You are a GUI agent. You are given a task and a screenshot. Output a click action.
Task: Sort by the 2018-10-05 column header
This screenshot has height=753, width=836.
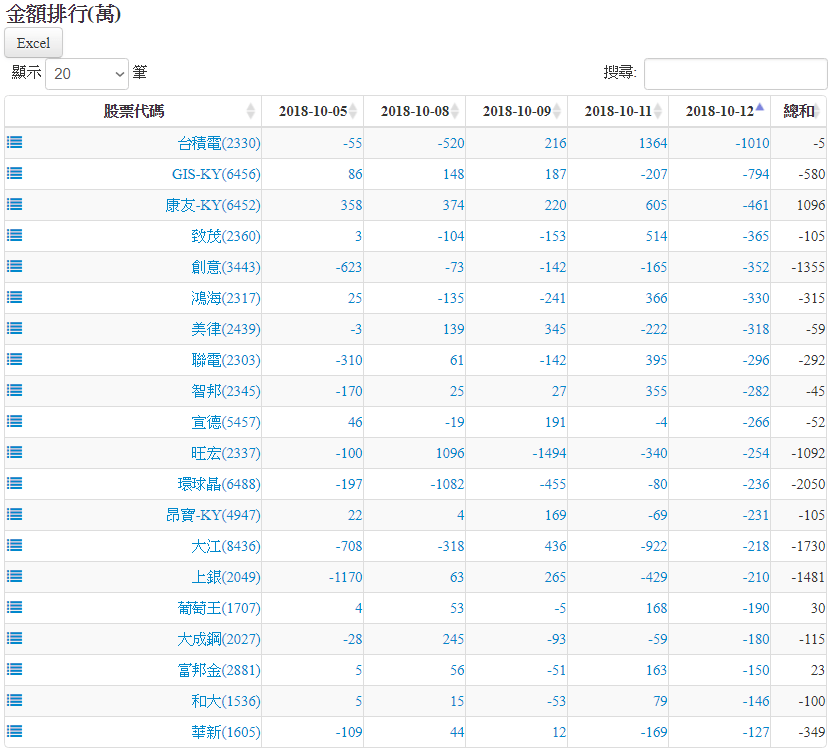pyautogui.click(x=312, y=111)
